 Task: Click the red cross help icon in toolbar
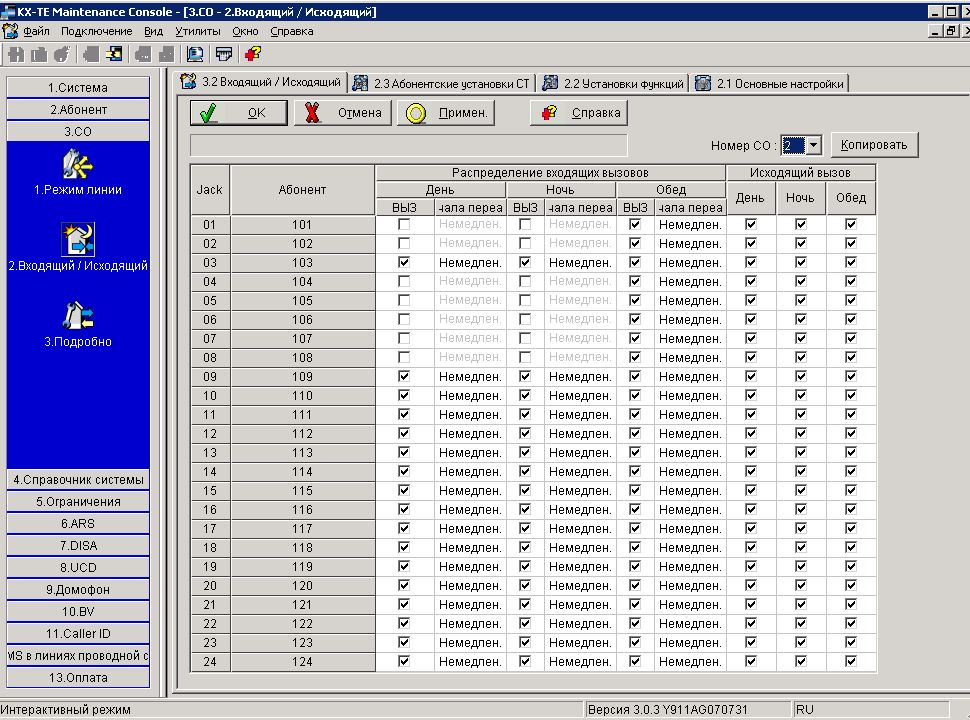click(252, 54)
